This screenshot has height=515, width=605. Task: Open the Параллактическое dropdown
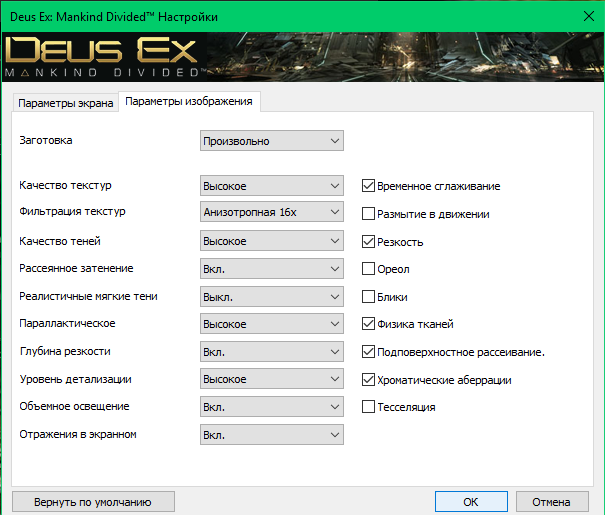tap(272, 324)
